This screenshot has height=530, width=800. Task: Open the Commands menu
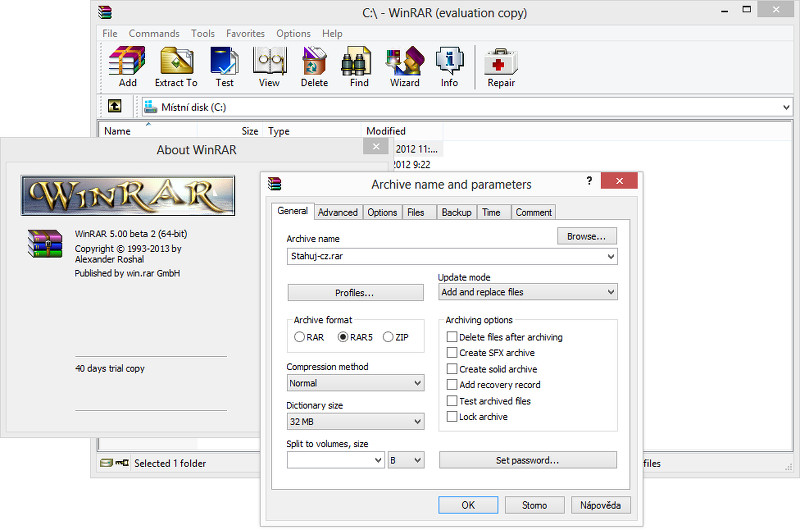click(154, 33)
